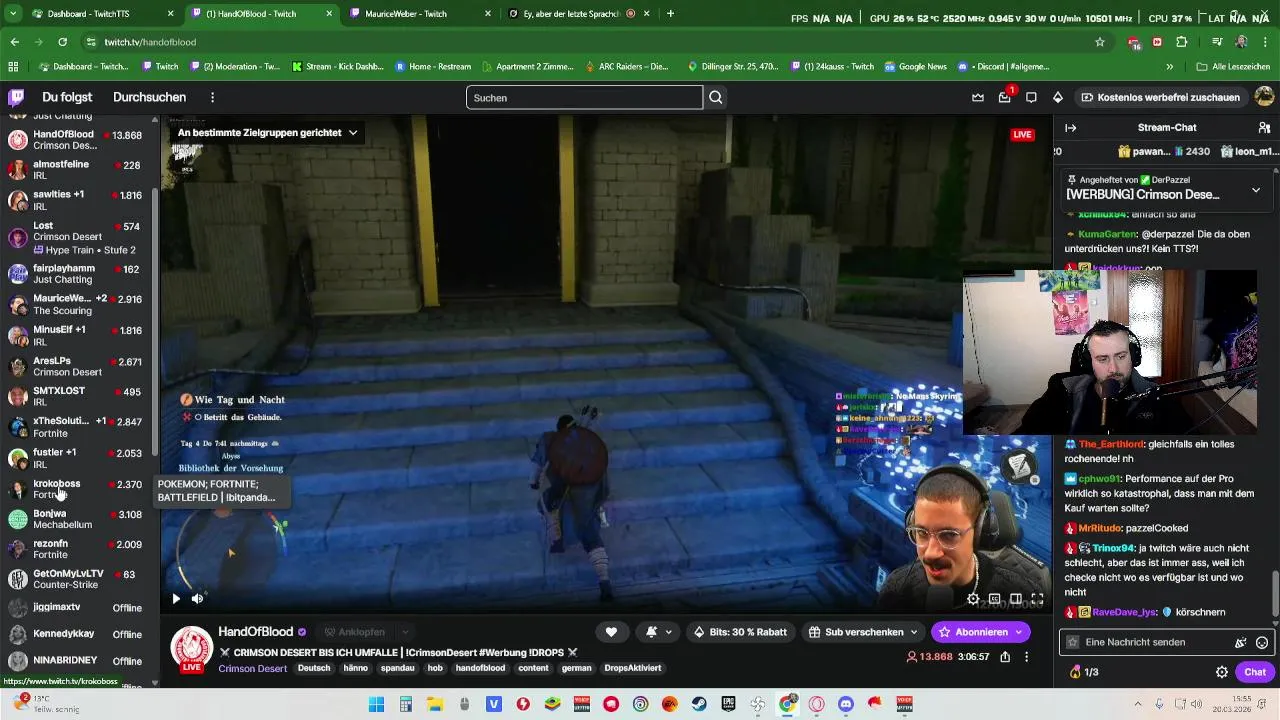Expand the pinned WERBUNG message chevron

[1256, 190]
